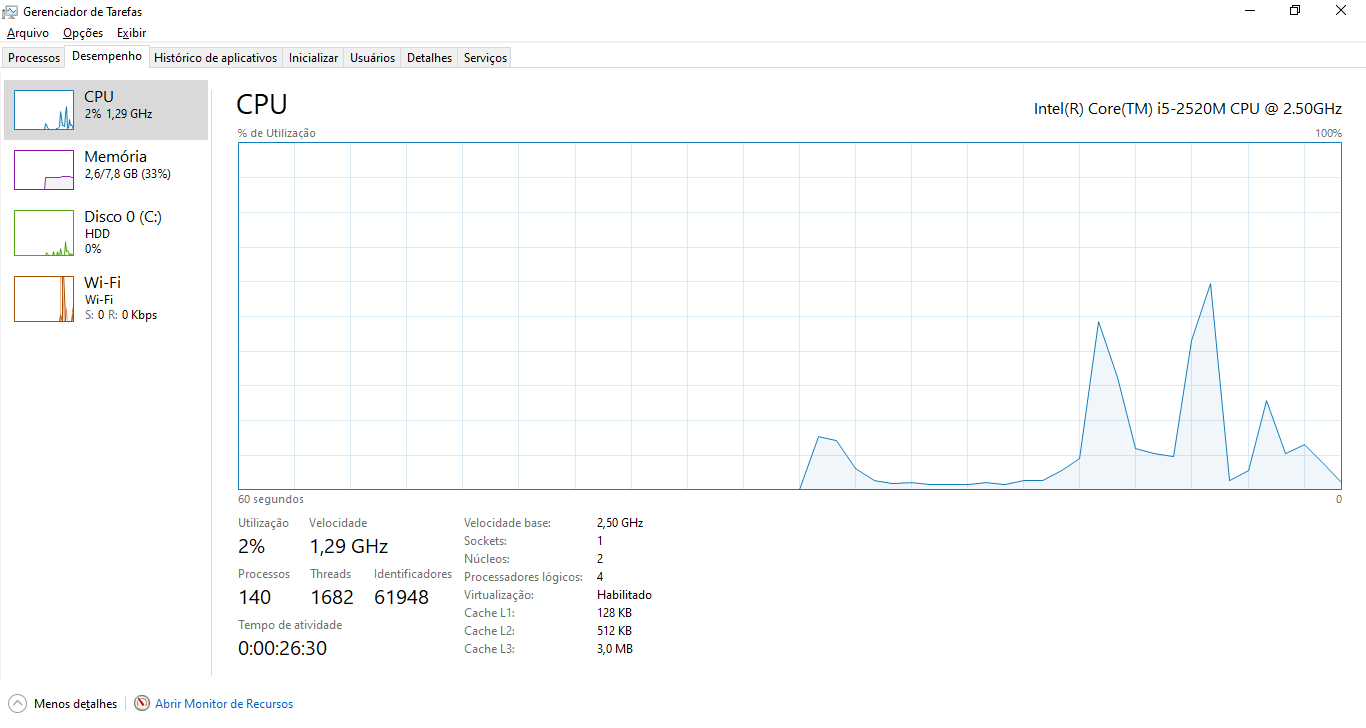Click the Sockets label
1366x728 pixels.
click(486, 541)
